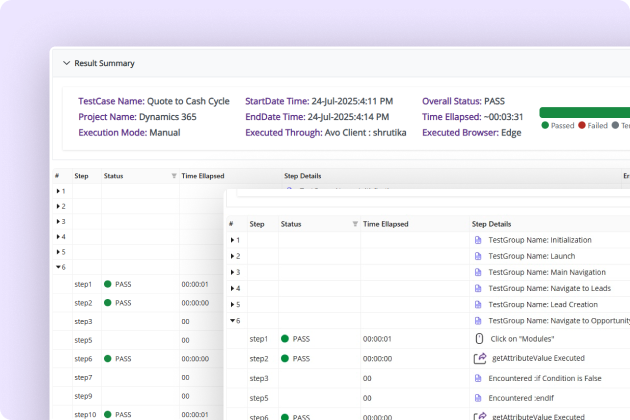The width and height of the screenshot is (630, 420).
Task: Click the getAttributeValue Executed share icon
Action: (x=479, y=358)
